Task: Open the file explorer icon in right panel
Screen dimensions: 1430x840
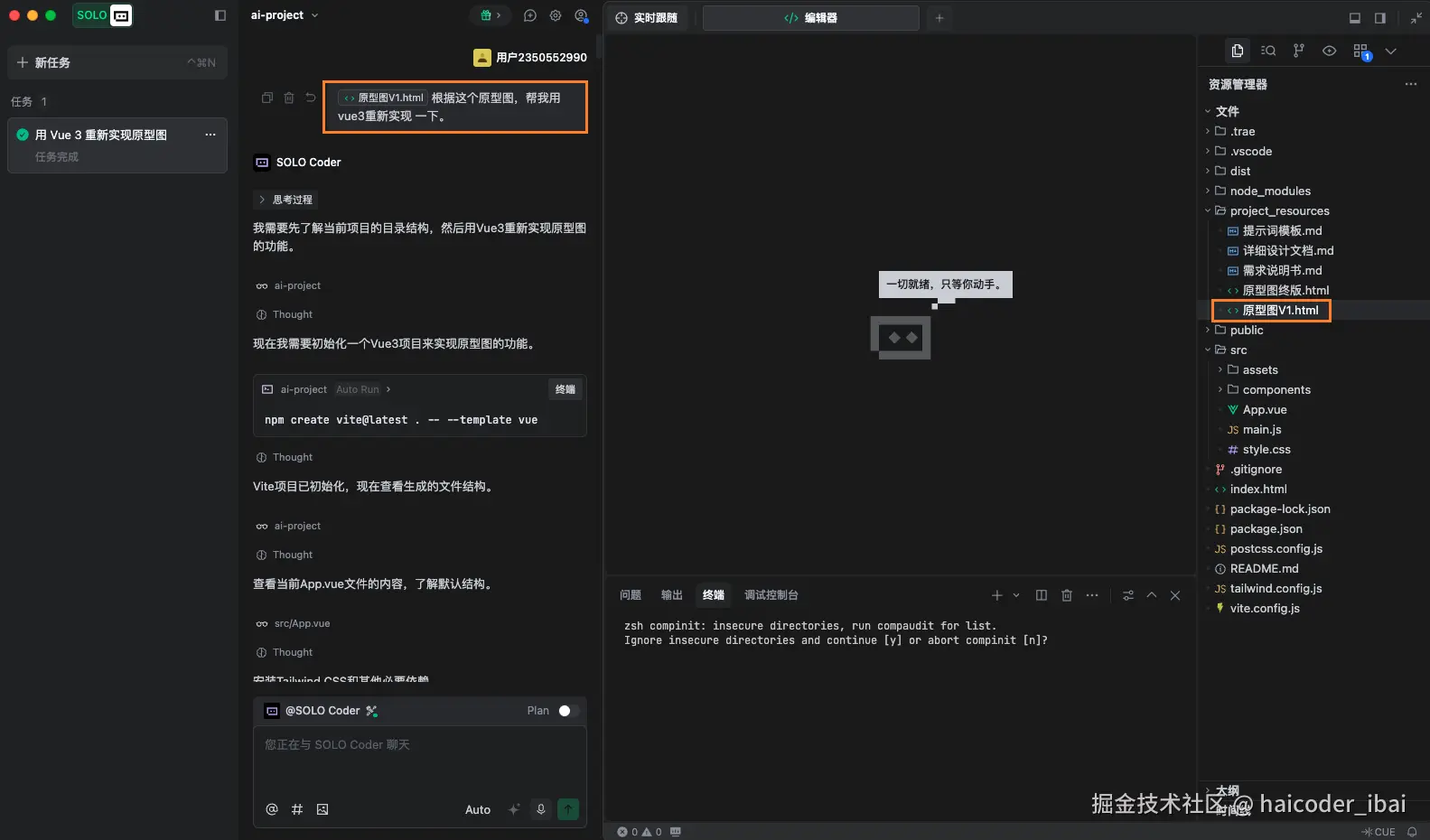Action: (x=1238, y=51)
